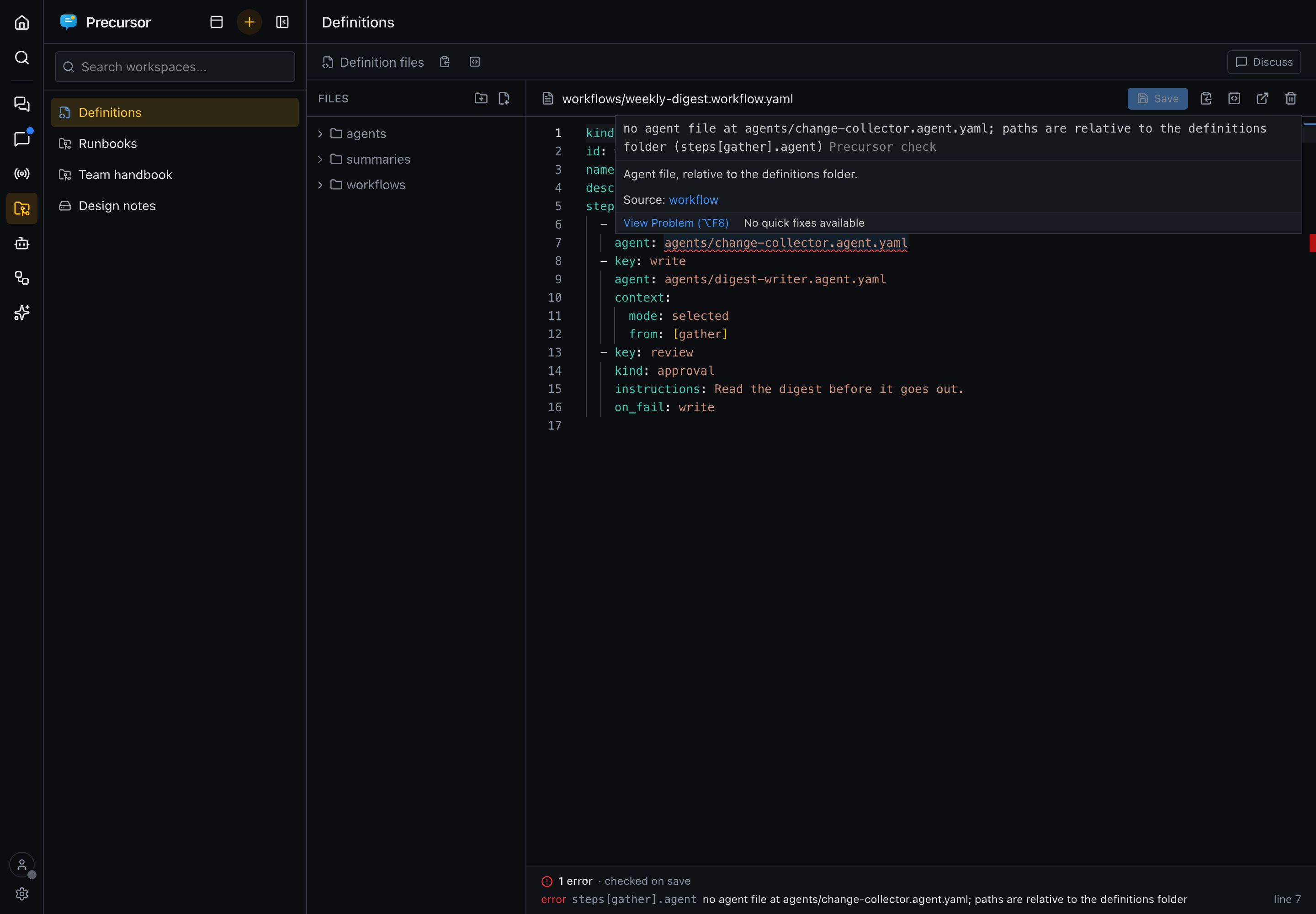
Task: Select the Definitions workspace
Action: click(x=175, y=112)
